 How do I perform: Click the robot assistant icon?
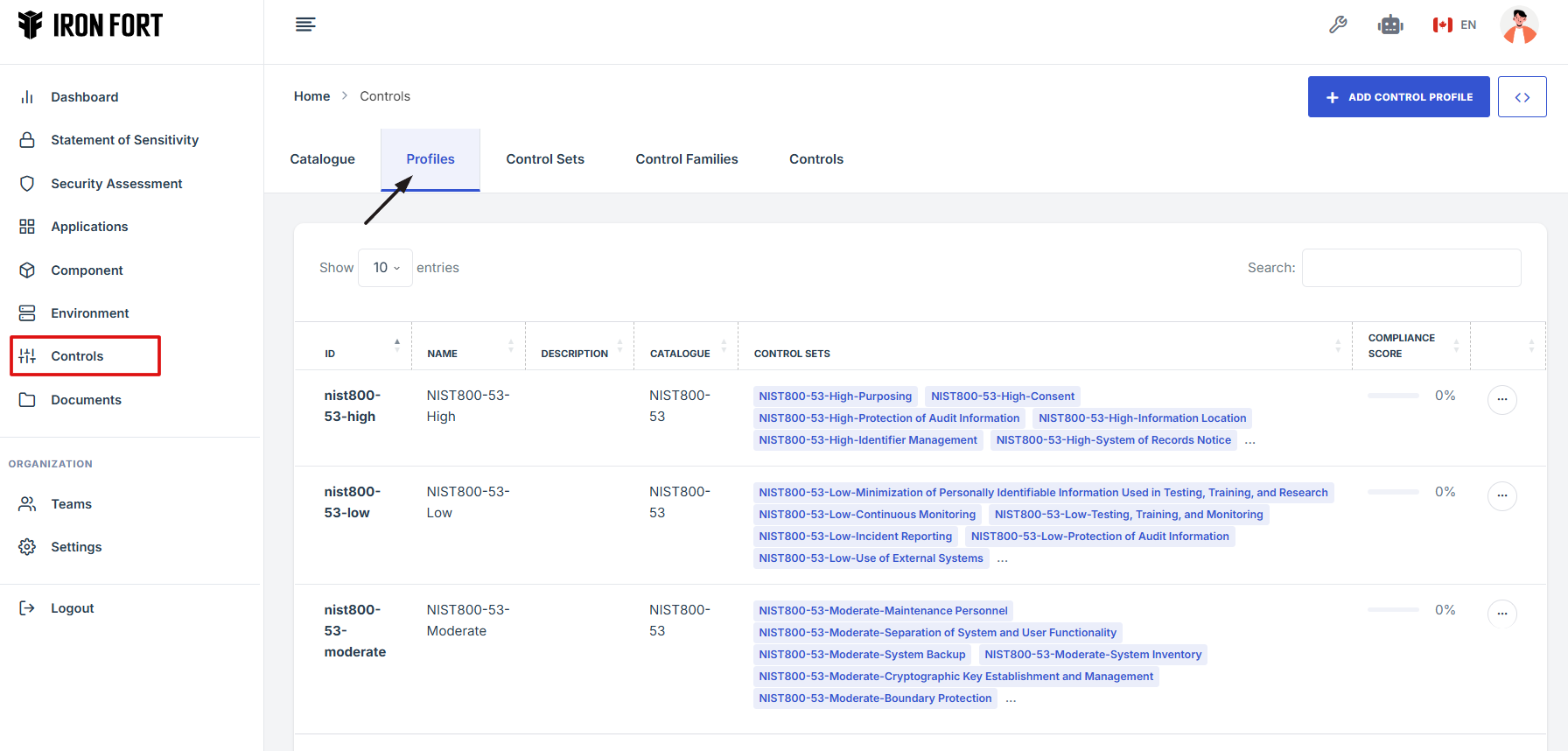1389,25
